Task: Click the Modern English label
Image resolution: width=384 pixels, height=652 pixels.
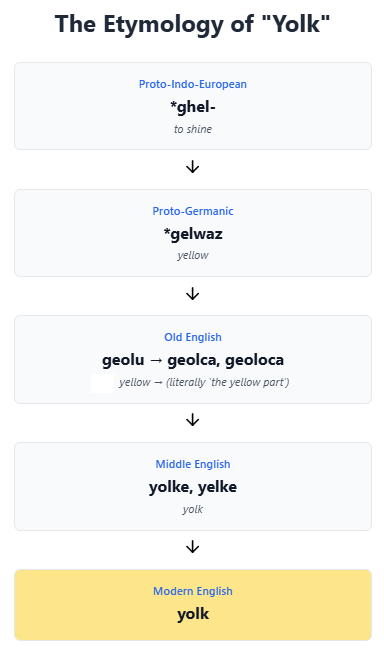Action: tap(193, 591)
